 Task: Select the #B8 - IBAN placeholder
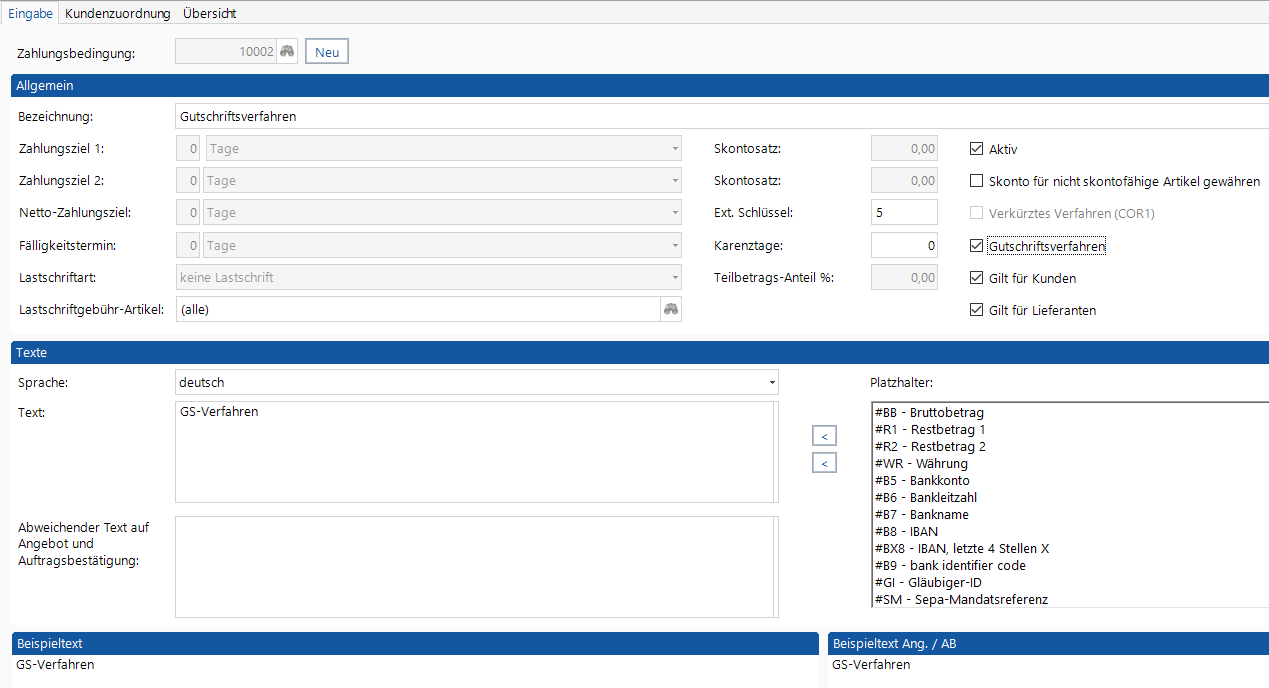click(906, 531)
